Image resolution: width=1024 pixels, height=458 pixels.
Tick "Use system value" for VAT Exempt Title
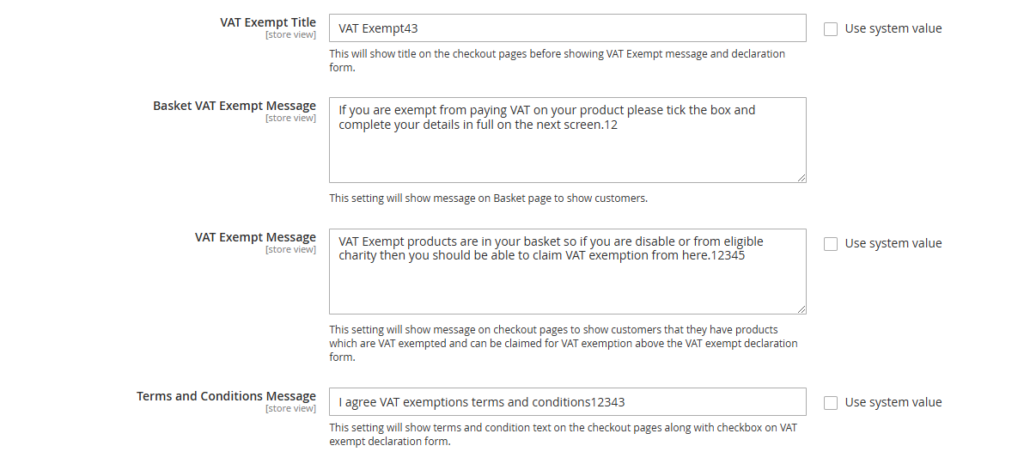pyautogui.click(x=830, y=29)
